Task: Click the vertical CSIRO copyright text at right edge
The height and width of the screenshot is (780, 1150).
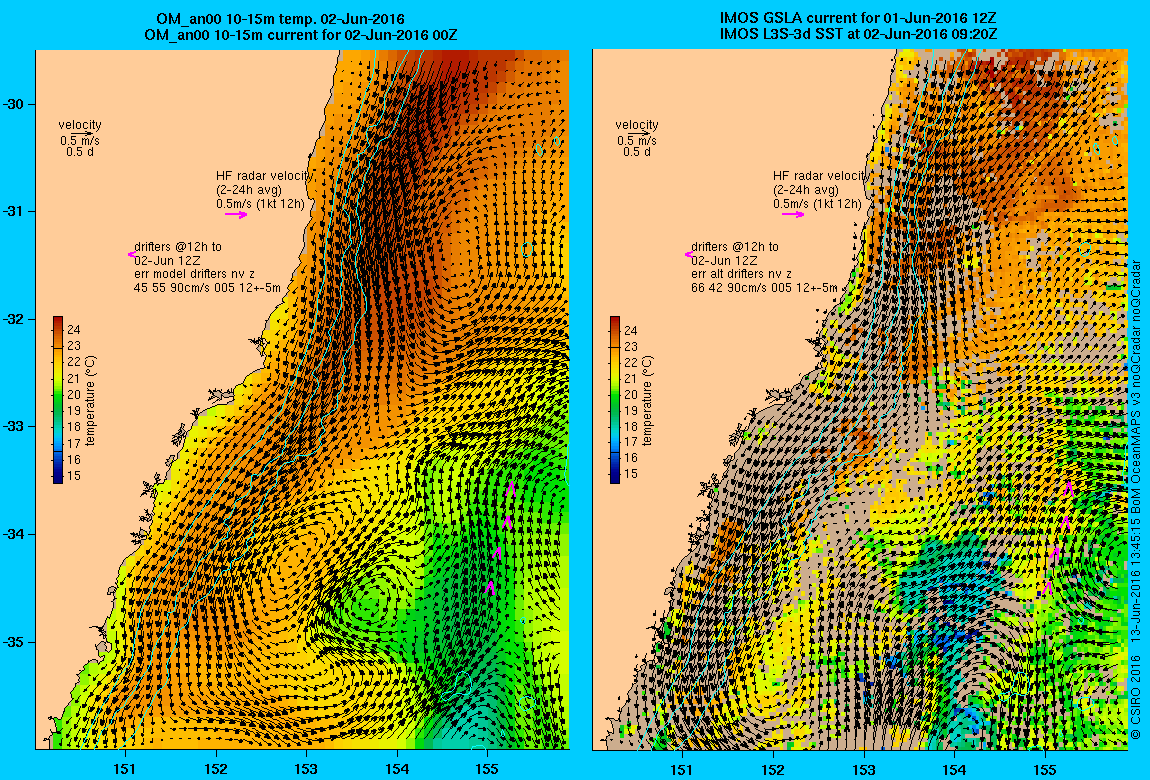Action: pyautogui.click(x=1135, y=498)
